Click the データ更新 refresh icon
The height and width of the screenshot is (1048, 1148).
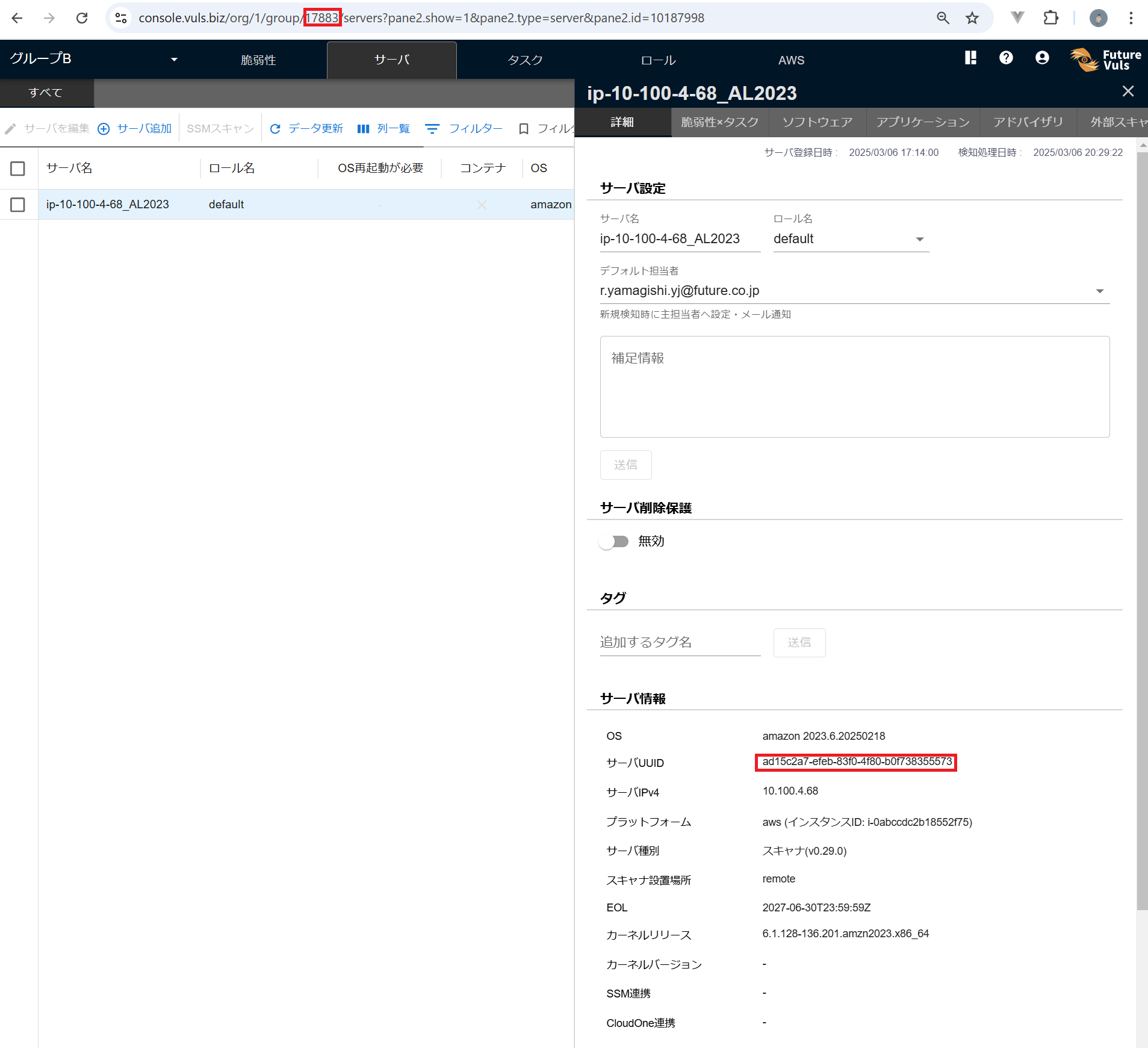[x=275, y=129]
